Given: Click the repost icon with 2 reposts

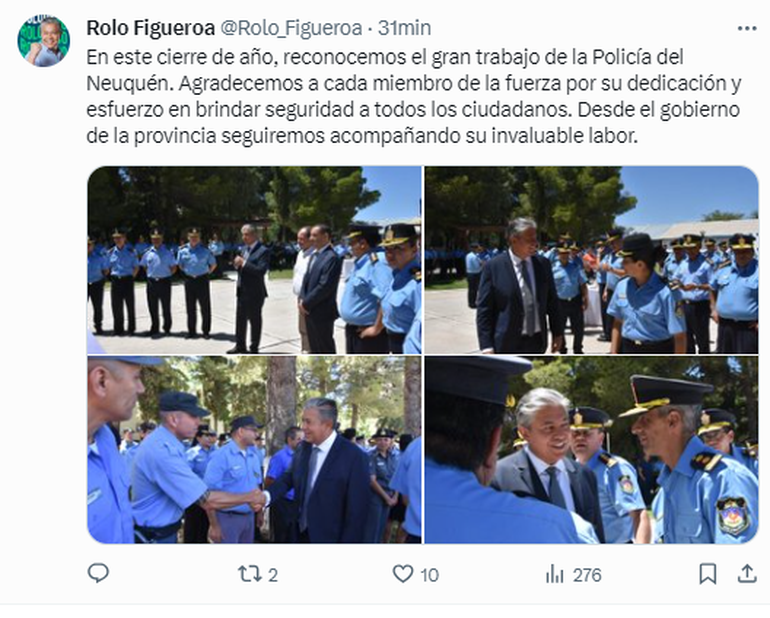Looking at the screenshot, I should point(247,574).
